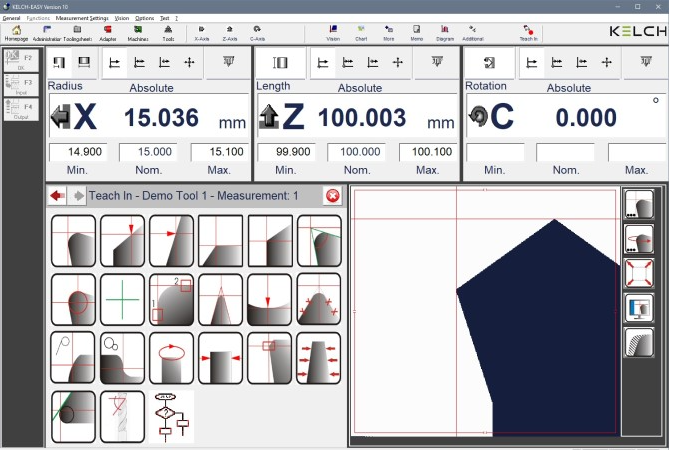This screenshot has height=450, width=675.
Task: Toggle the leftmost radius icon in Radius panel
Action: click(59, 63)
